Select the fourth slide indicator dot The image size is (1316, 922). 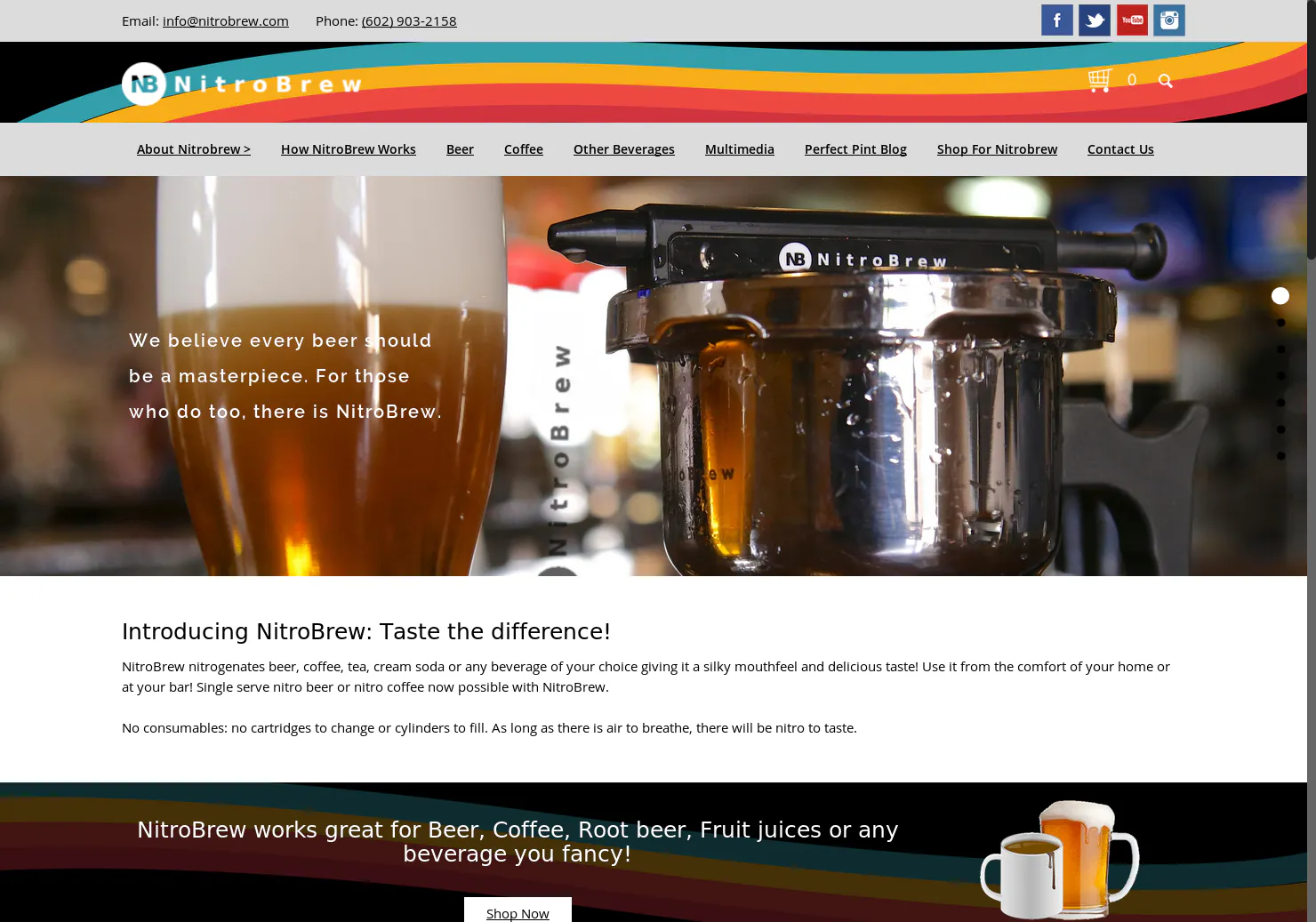(1280, 376)
